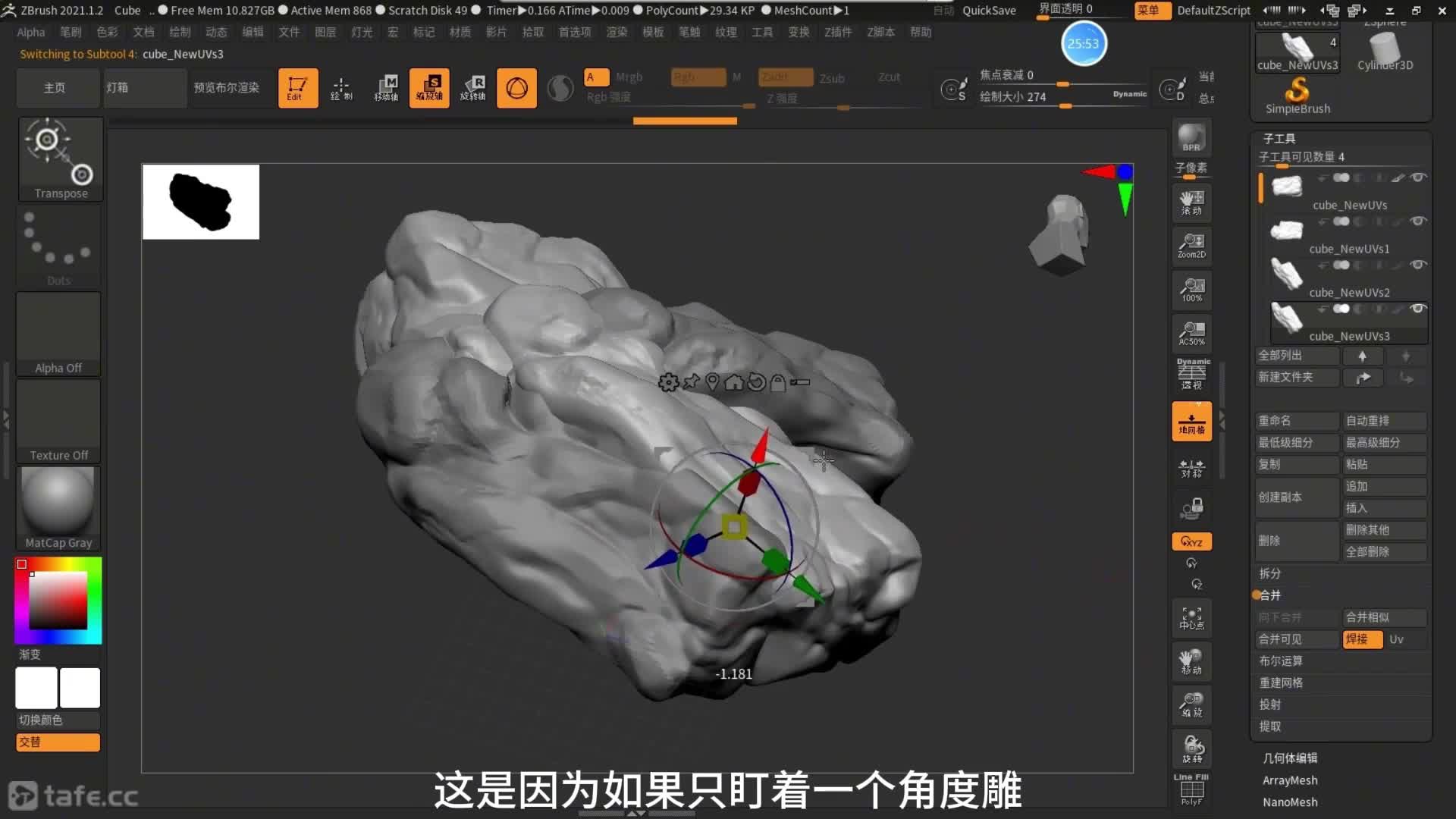Click the Edit mode button
Image resolution: width=1456 pixels, height=819 pixels.
tap(297, 88)
